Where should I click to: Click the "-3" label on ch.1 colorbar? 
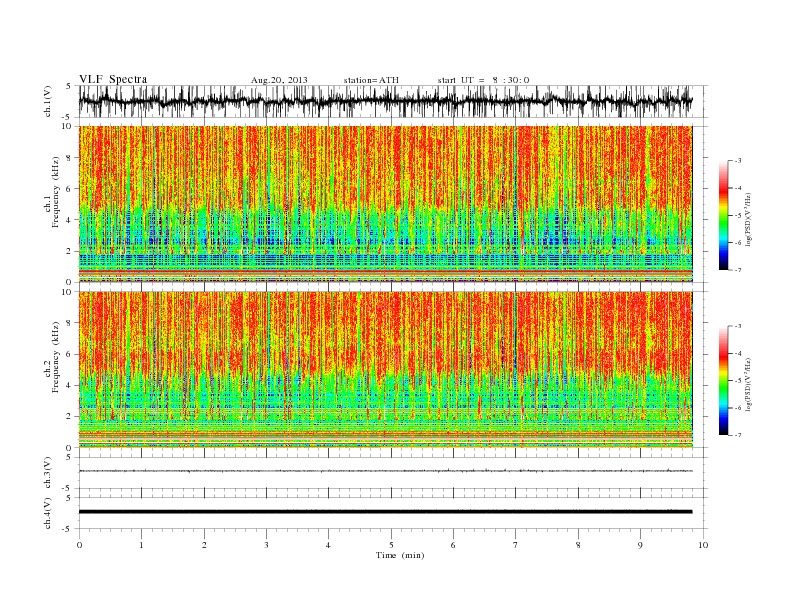tap(738, 161)
